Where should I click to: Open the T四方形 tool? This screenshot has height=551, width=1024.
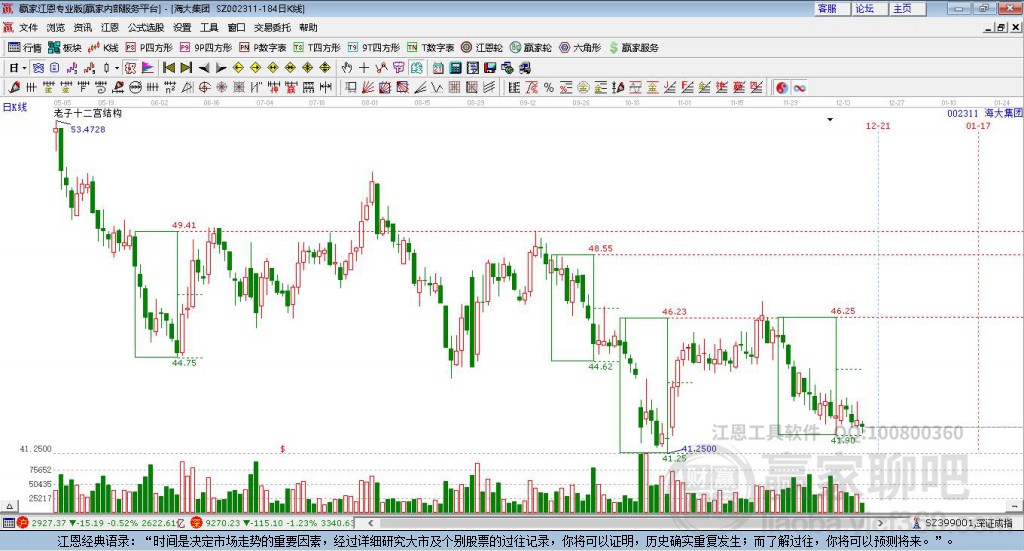[x=317, y=48]
